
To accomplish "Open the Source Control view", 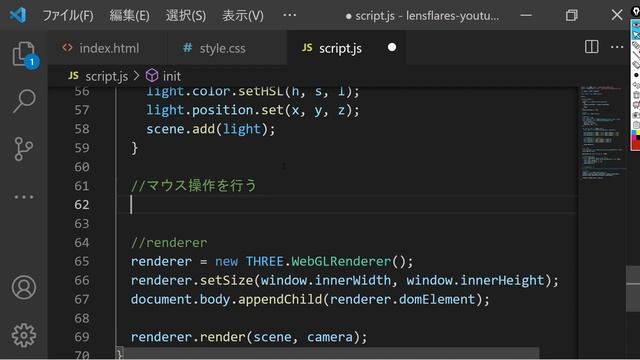I will click(x=24, y=149).
